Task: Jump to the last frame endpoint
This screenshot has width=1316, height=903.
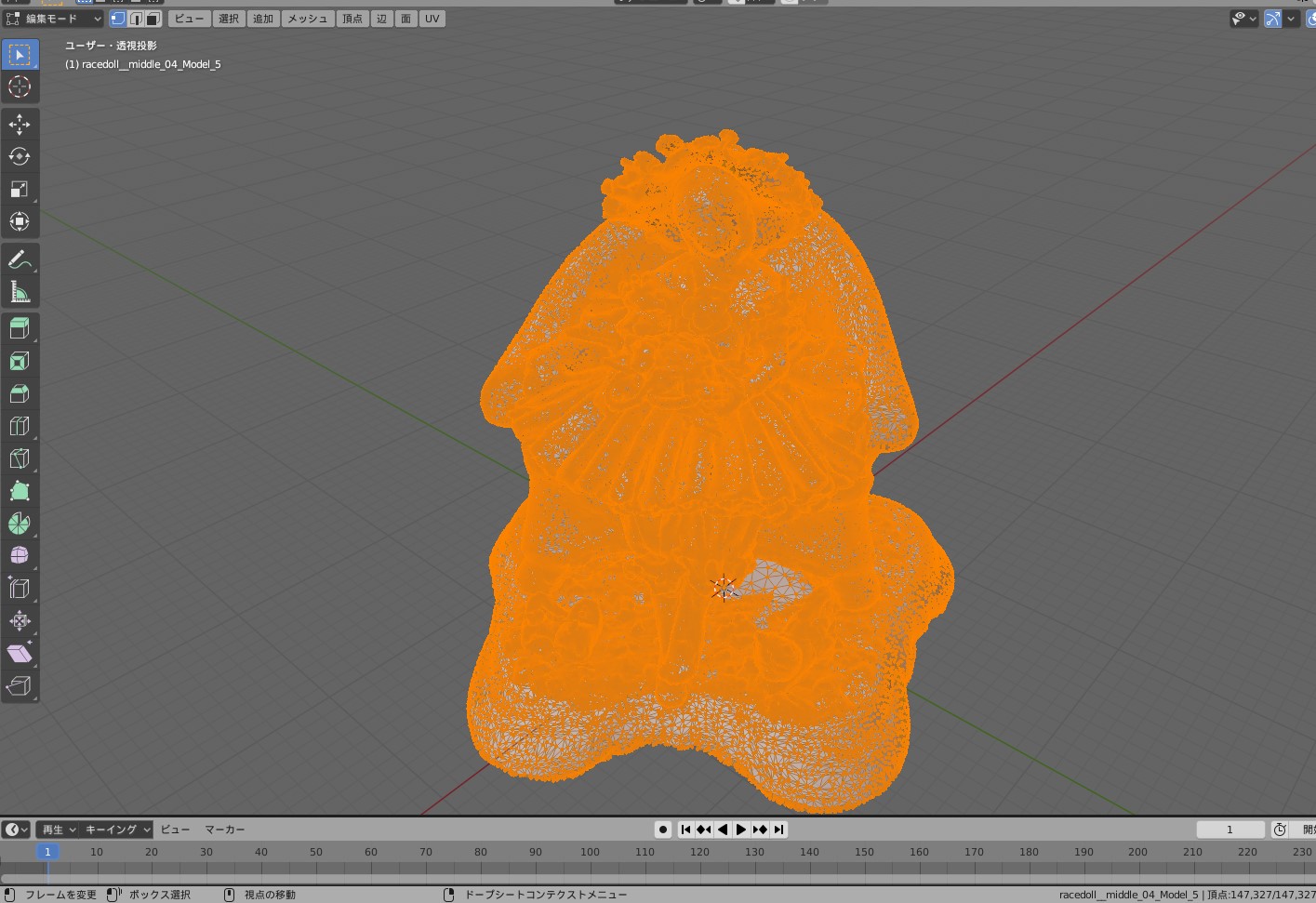Action: click(779, 830)
